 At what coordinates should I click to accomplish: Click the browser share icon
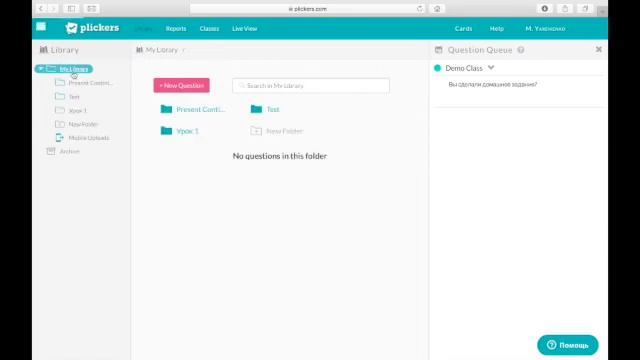(565, 9)
